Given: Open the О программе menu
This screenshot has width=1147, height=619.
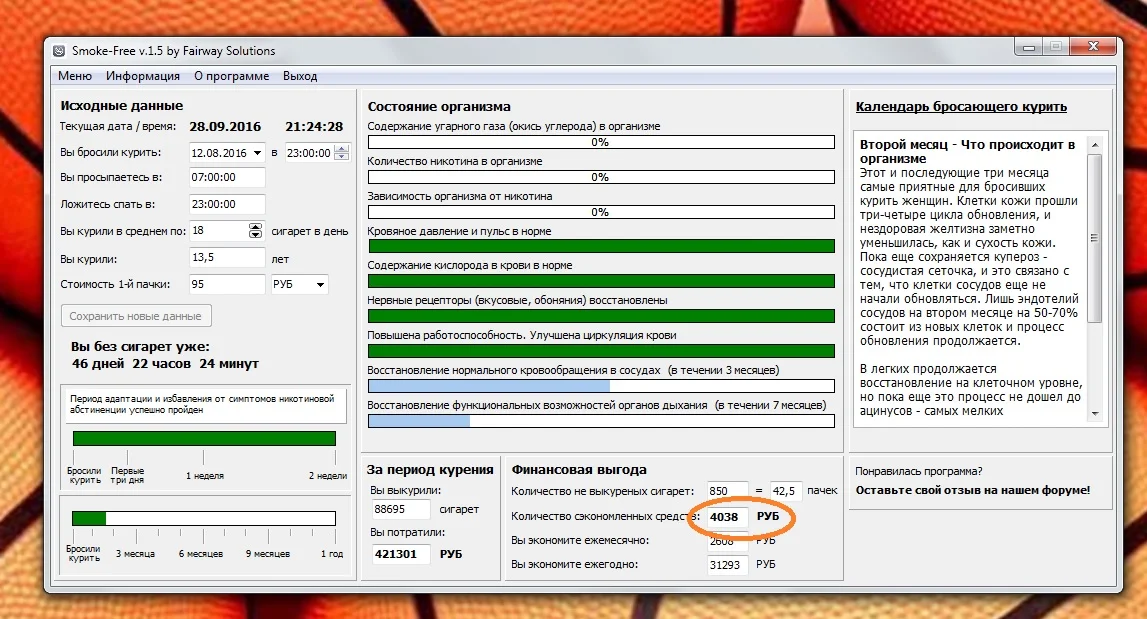Looking at the screenshot, I should tap(233, 75).
